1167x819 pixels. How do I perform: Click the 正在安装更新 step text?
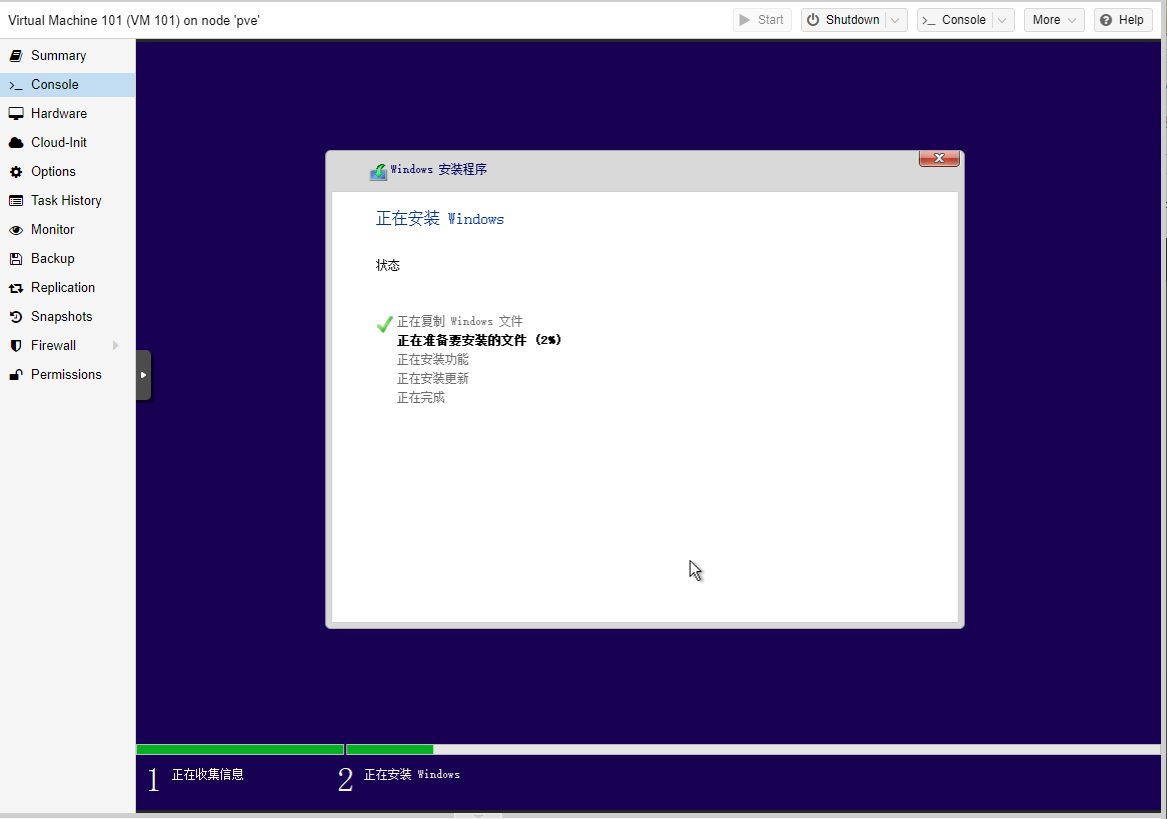432,379
